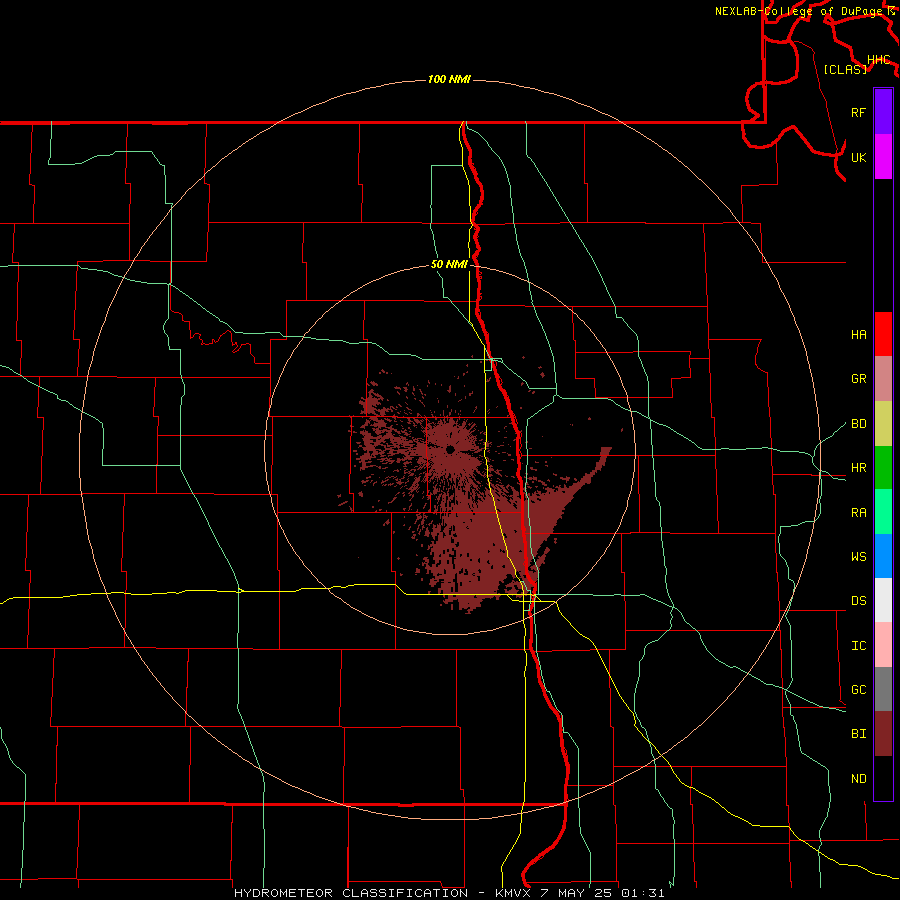Click the ND black legend swatch
900x900 pixels.
883,778
